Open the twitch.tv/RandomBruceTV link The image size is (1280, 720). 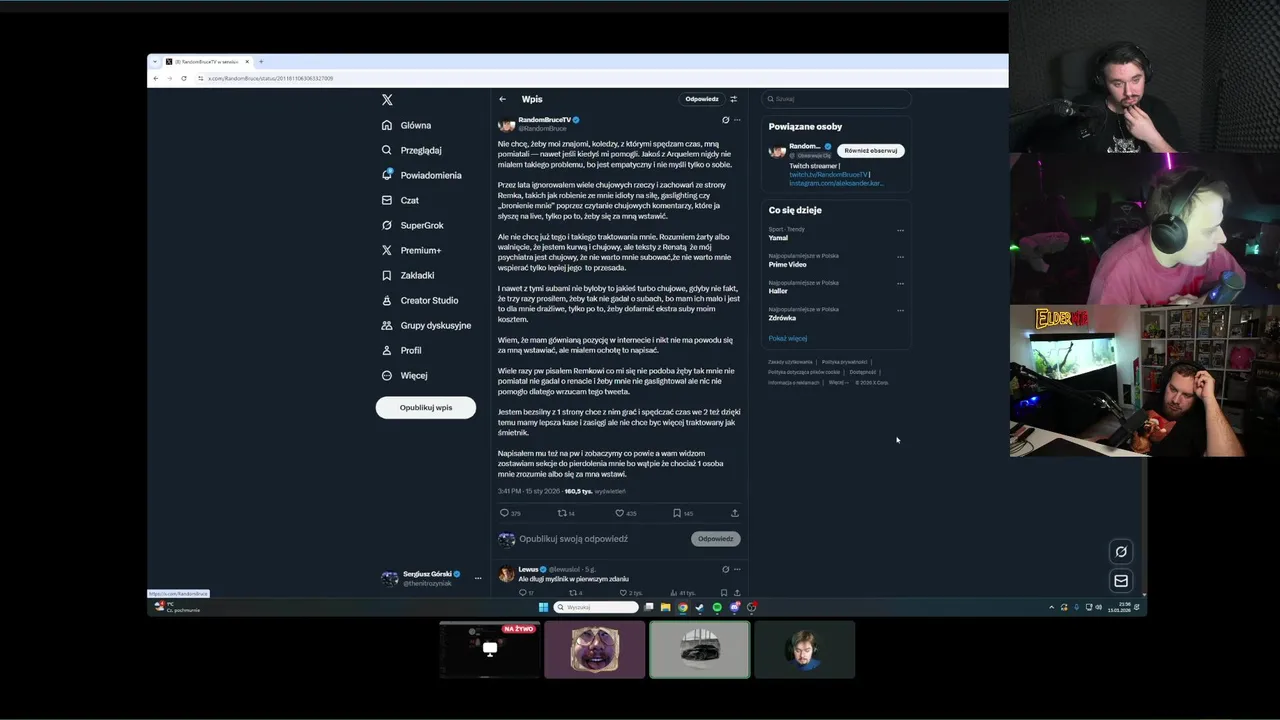pyautogui.click(x=828, y=175)
